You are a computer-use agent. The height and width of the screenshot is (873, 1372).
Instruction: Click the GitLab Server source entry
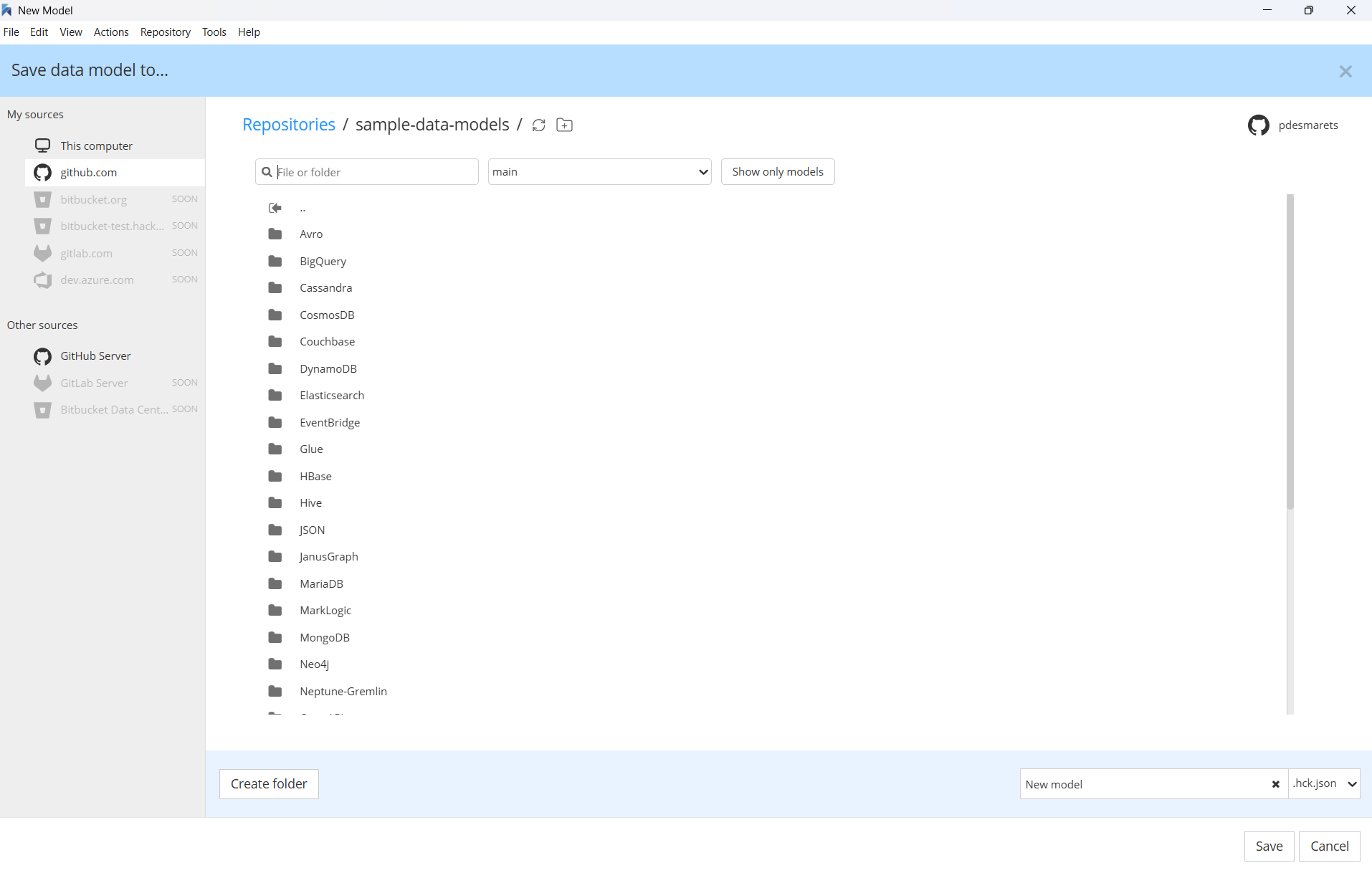115,383
